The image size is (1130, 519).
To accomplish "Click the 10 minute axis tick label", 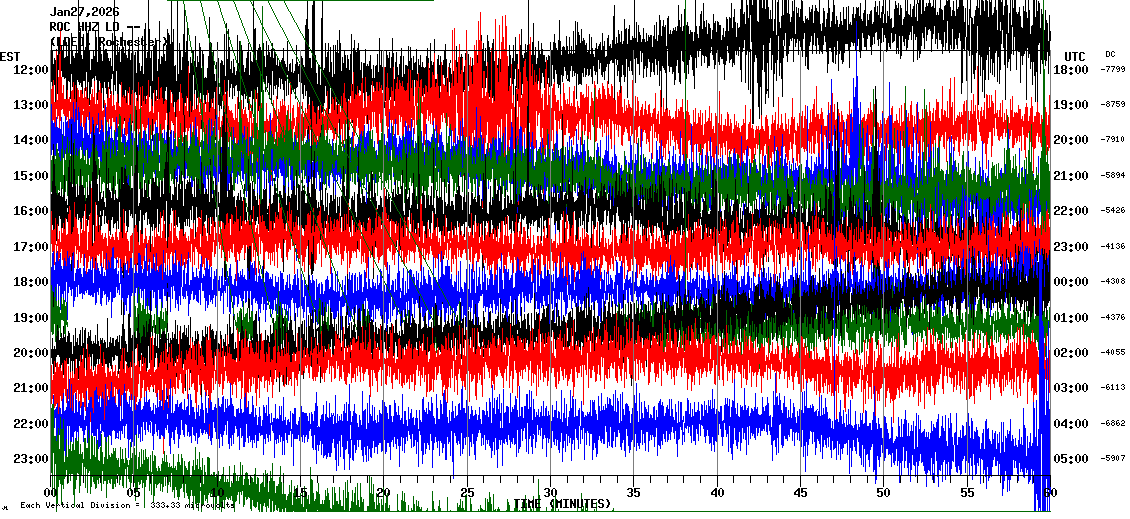I will coord(217,493).
